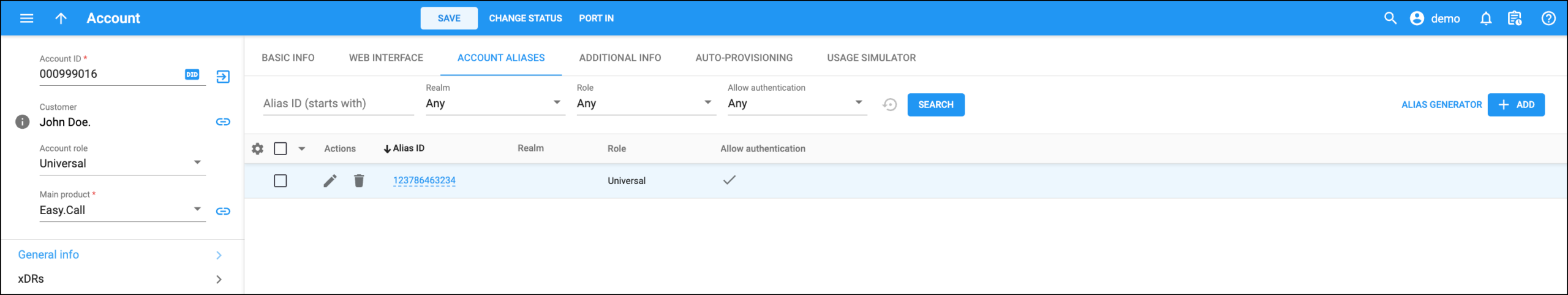The height and width of the screenshot is (295, 1568).
Task: Open the Account role dropdown
Action: point(123,163)
